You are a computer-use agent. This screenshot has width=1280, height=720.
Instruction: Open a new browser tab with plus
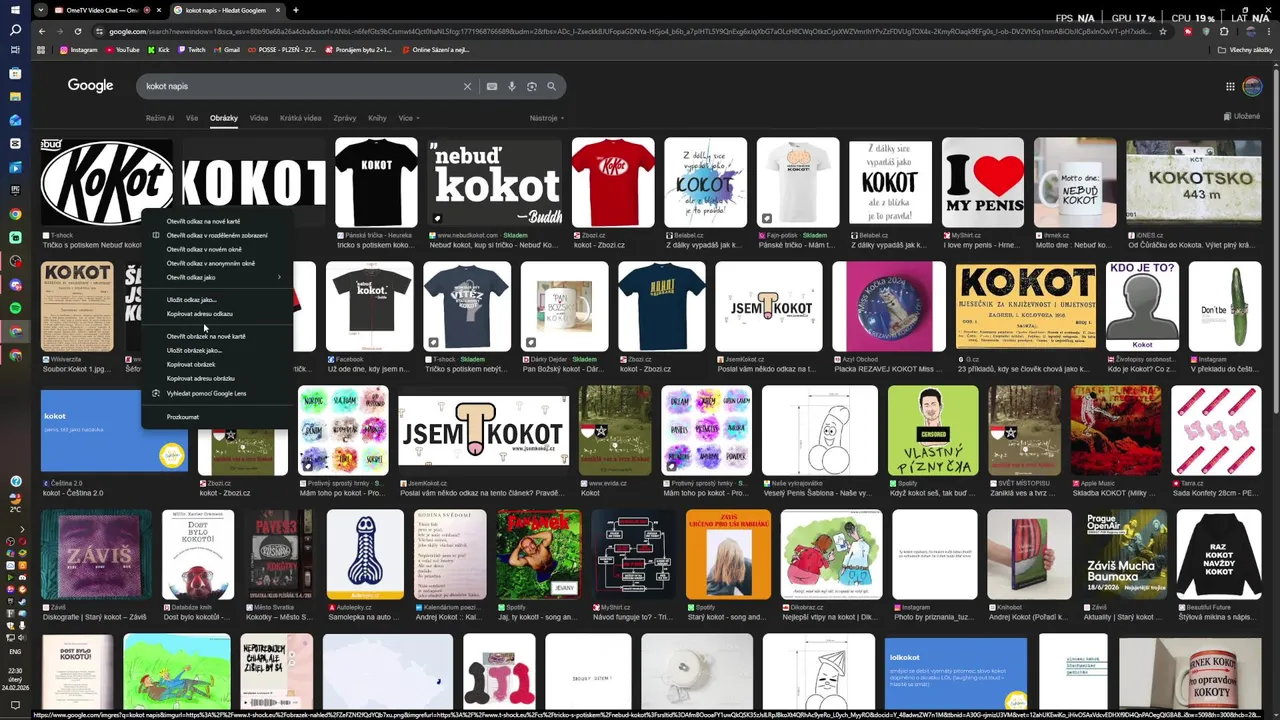tap(295, 10)
